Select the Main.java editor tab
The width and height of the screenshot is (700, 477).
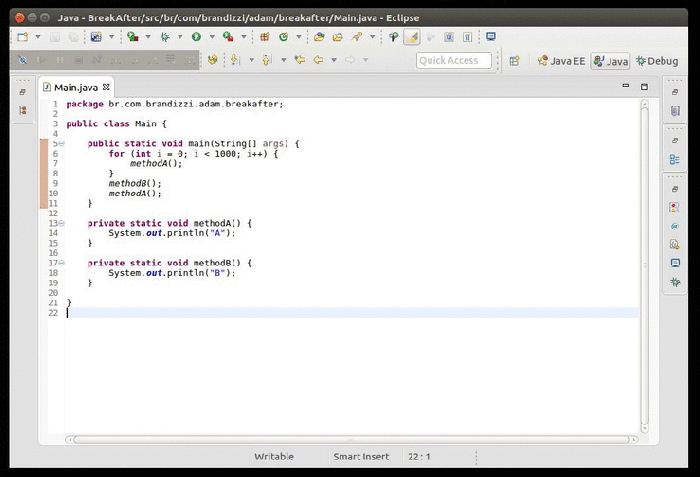(x=77, y=86)
